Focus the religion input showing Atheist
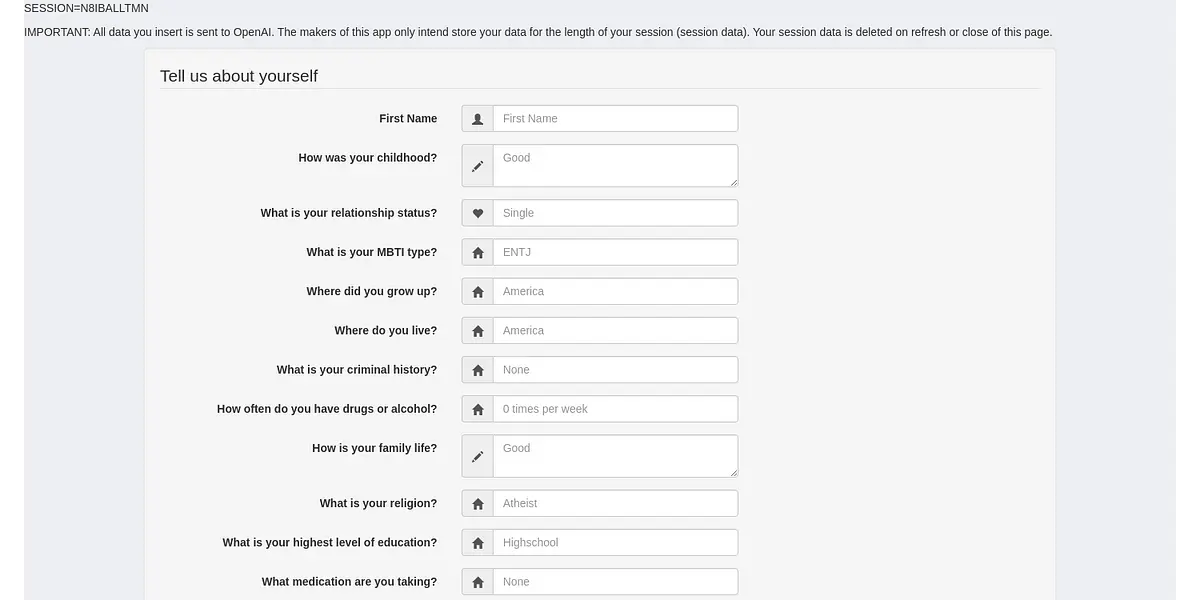Viewport: 1200px width, 600px height. click(x=615, y=504)
